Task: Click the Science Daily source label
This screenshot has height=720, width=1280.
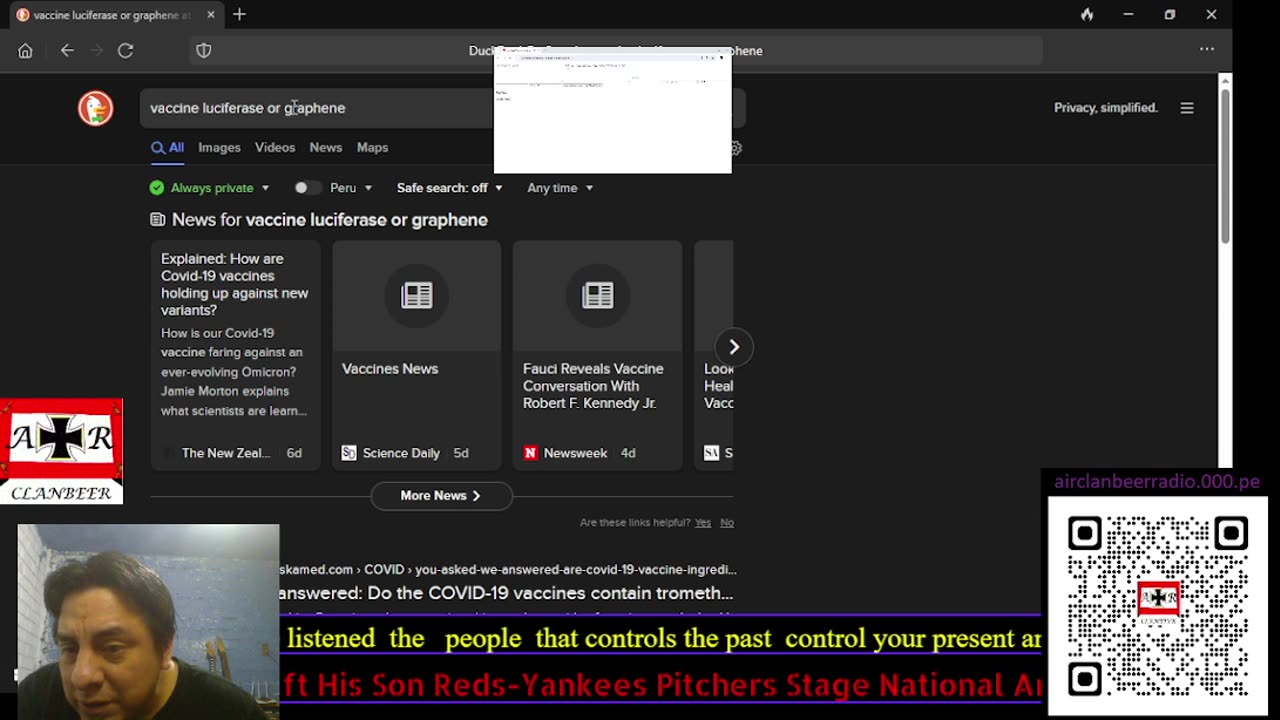Action: pos(401,453)
